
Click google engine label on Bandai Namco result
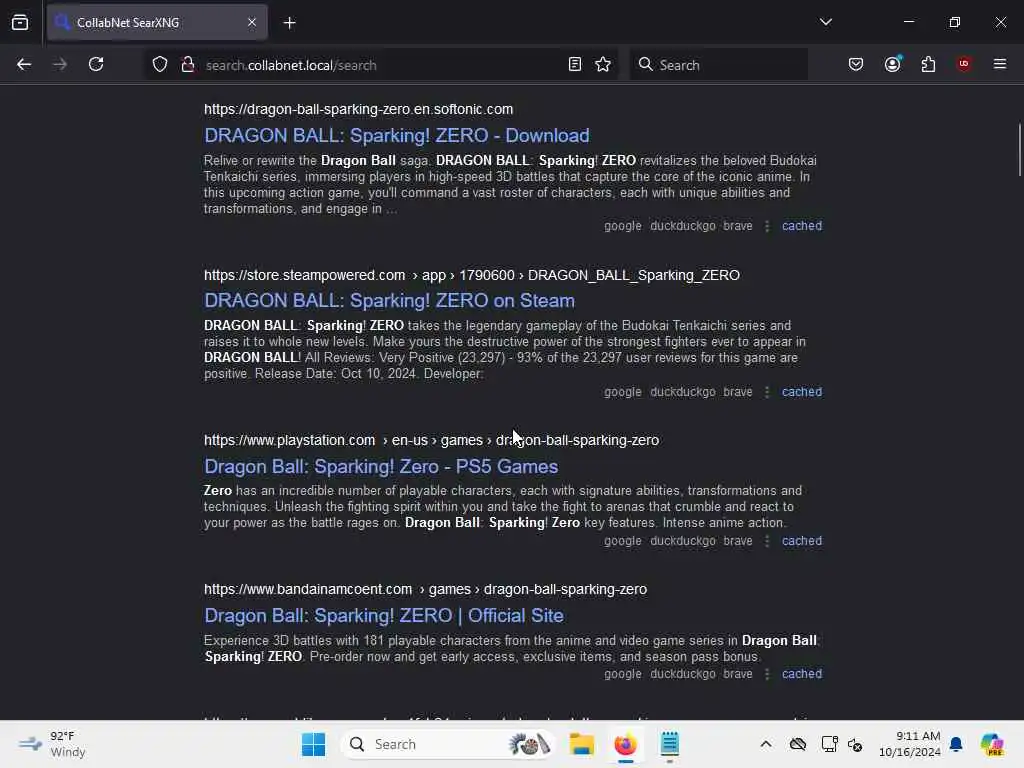(622, 674)
